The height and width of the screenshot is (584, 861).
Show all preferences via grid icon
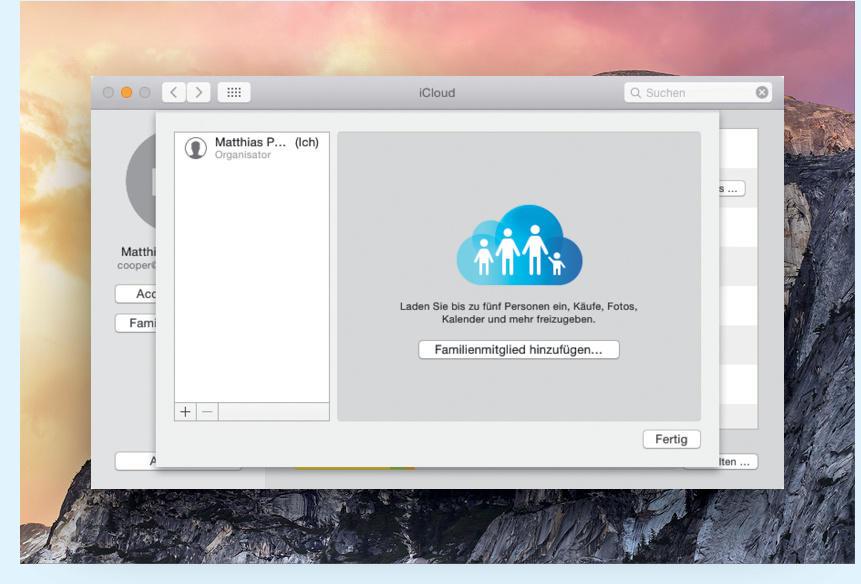pyautogui.click(x=234, y=92)
